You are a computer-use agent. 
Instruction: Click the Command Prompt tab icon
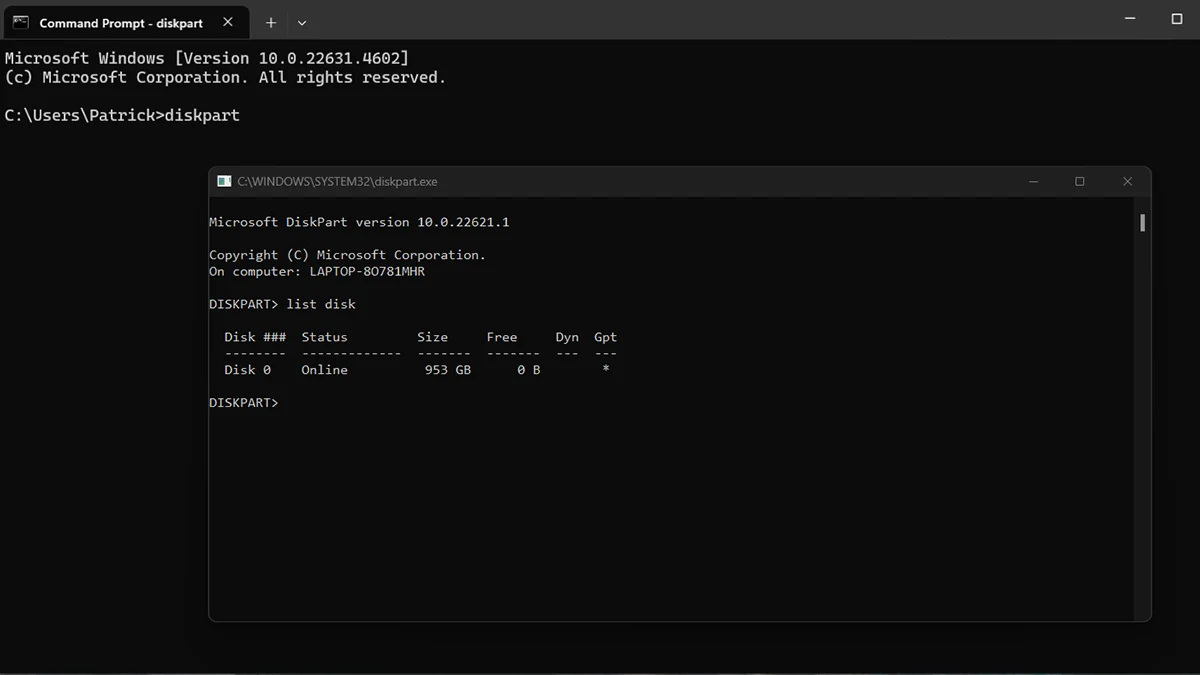click(20, 22)
